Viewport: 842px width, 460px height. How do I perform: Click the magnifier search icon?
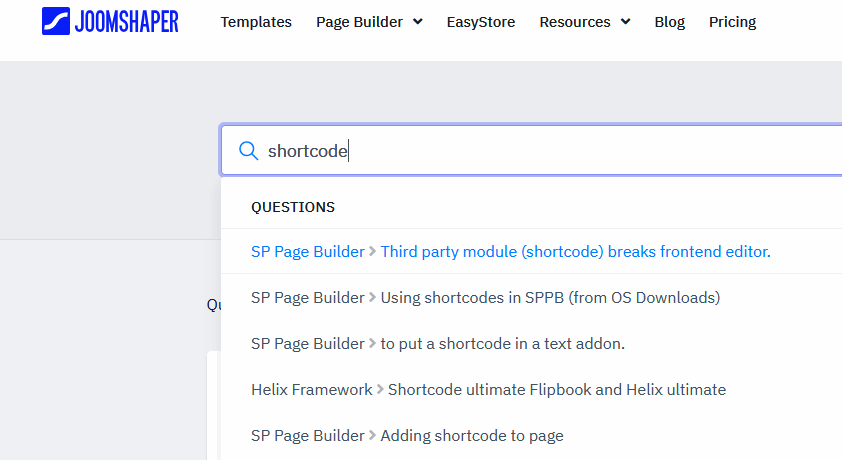coord(248,151)
